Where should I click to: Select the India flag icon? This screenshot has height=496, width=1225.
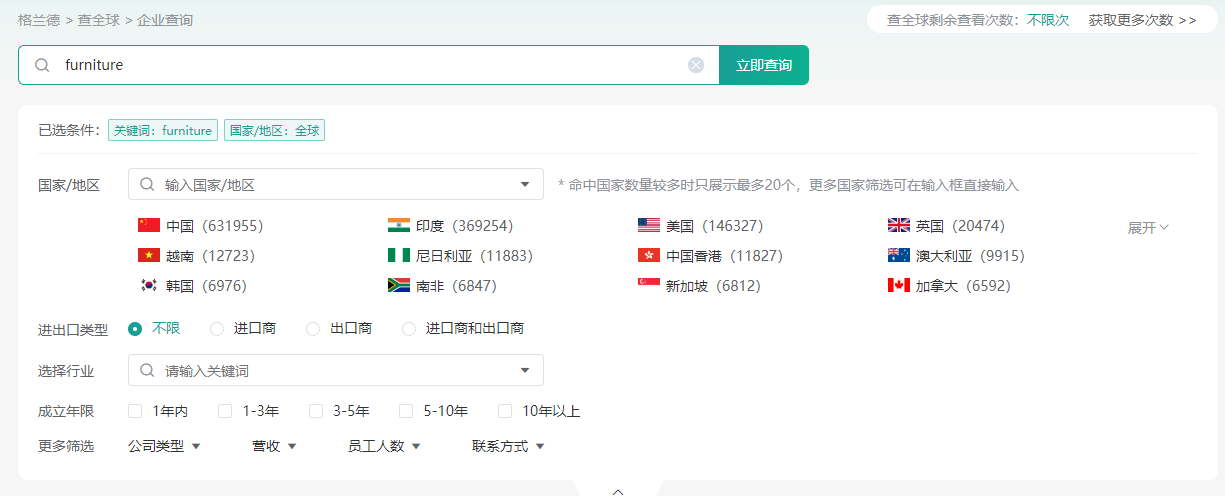399,225
